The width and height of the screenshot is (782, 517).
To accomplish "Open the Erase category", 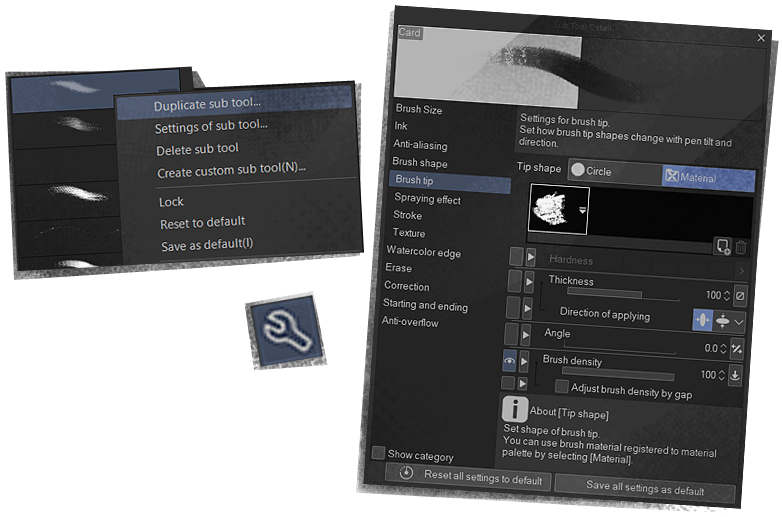I will (x=398, y=268).
